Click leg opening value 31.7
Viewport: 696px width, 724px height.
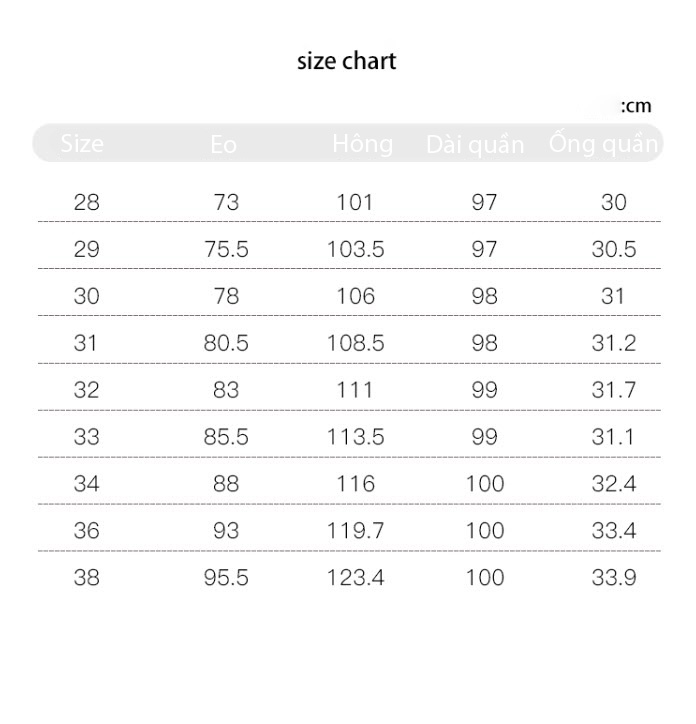click(x=614, y=390)
